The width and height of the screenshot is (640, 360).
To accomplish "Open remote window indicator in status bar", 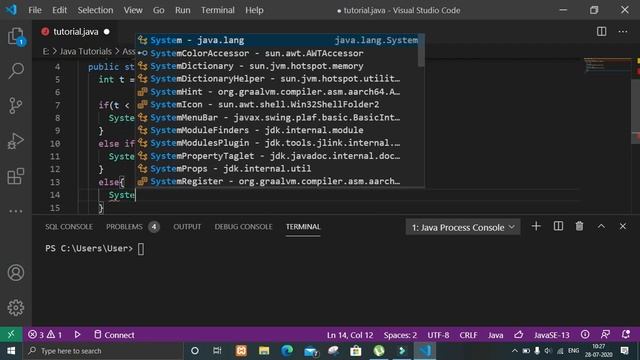I will point(11,335).
